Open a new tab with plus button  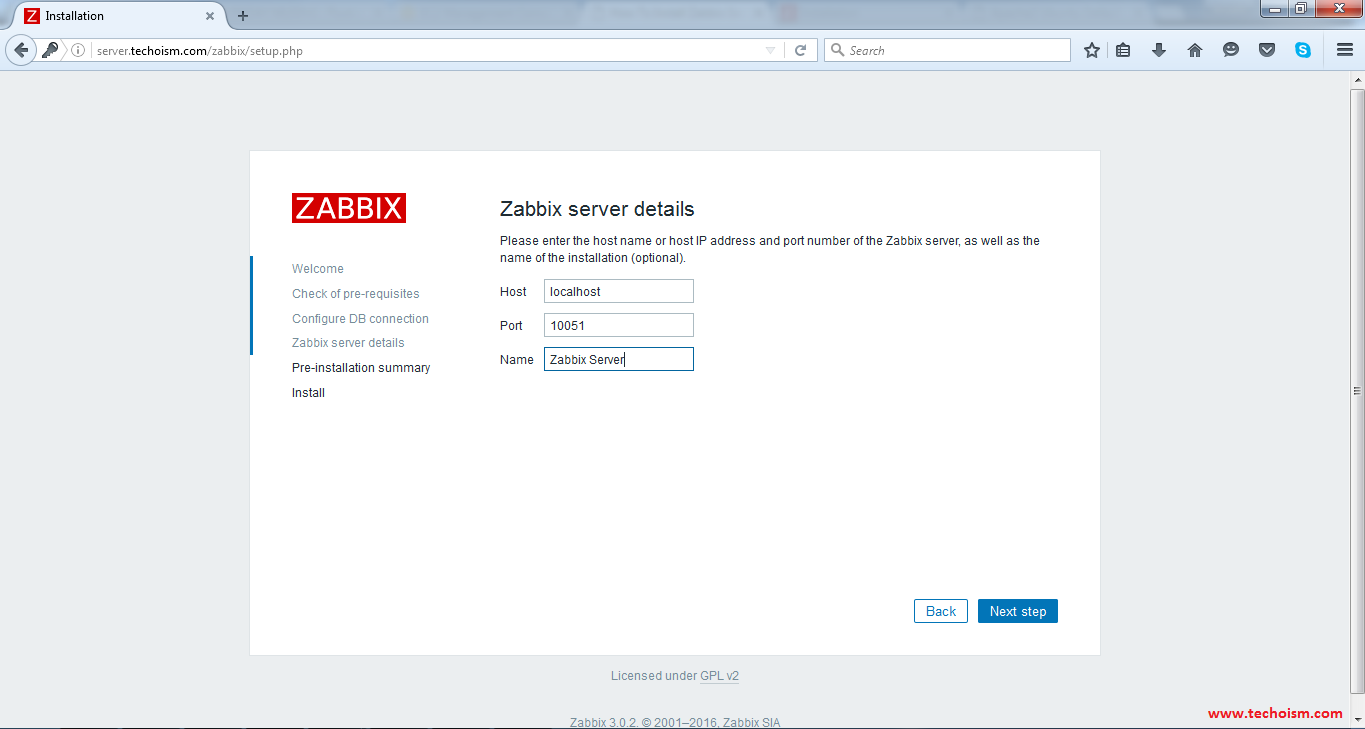coord(243,16)
